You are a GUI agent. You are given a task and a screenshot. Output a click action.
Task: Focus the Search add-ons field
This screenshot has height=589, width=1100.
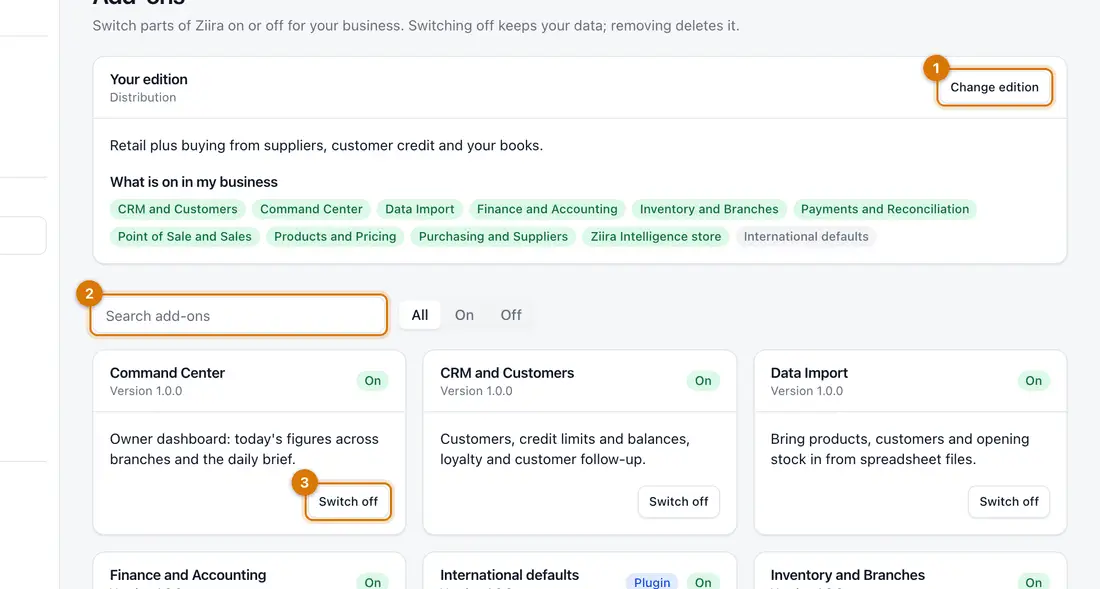click(239, 316)
